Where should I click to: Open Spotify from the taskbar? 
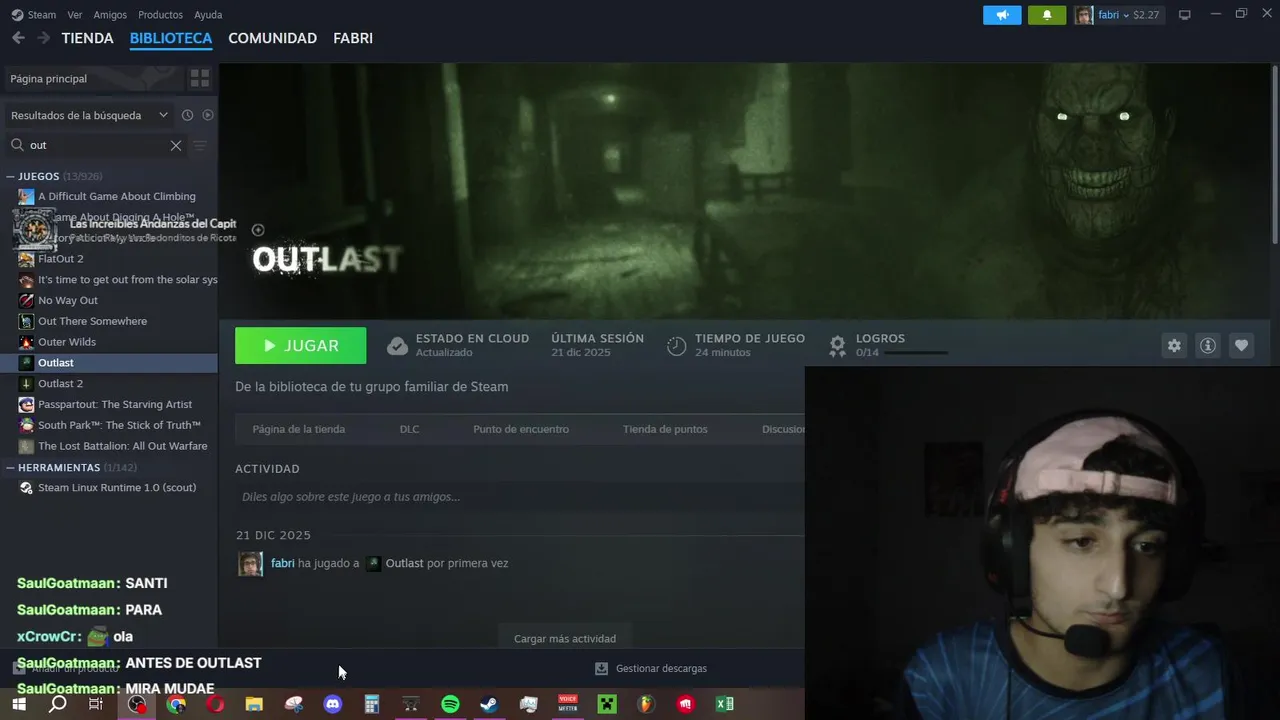point(450,704)
